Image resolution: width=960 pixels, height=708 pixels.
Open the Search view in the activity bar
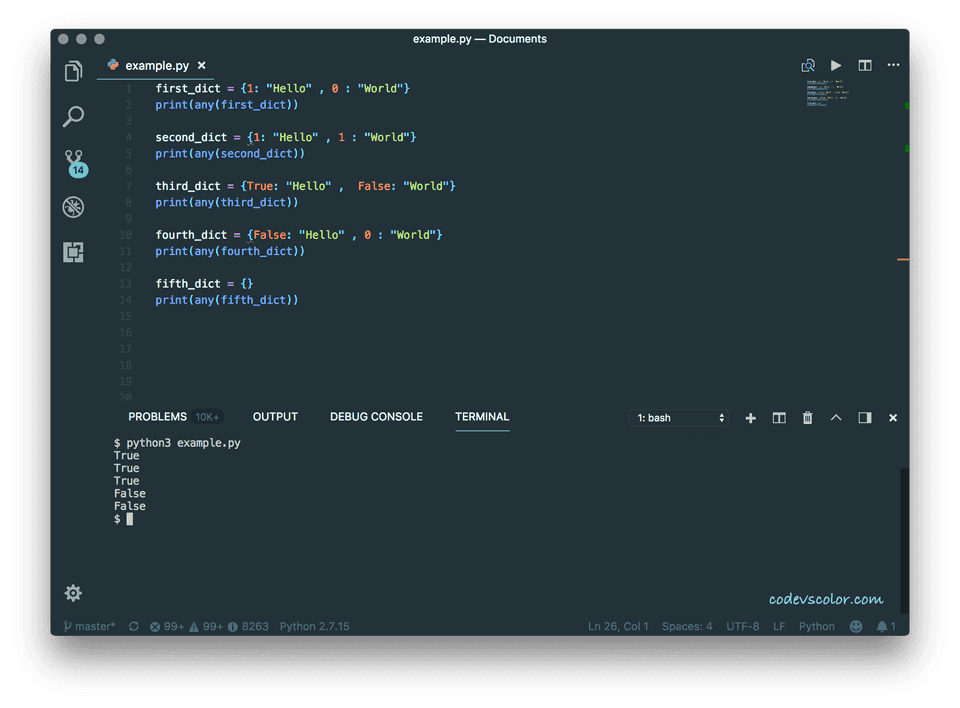73,117
